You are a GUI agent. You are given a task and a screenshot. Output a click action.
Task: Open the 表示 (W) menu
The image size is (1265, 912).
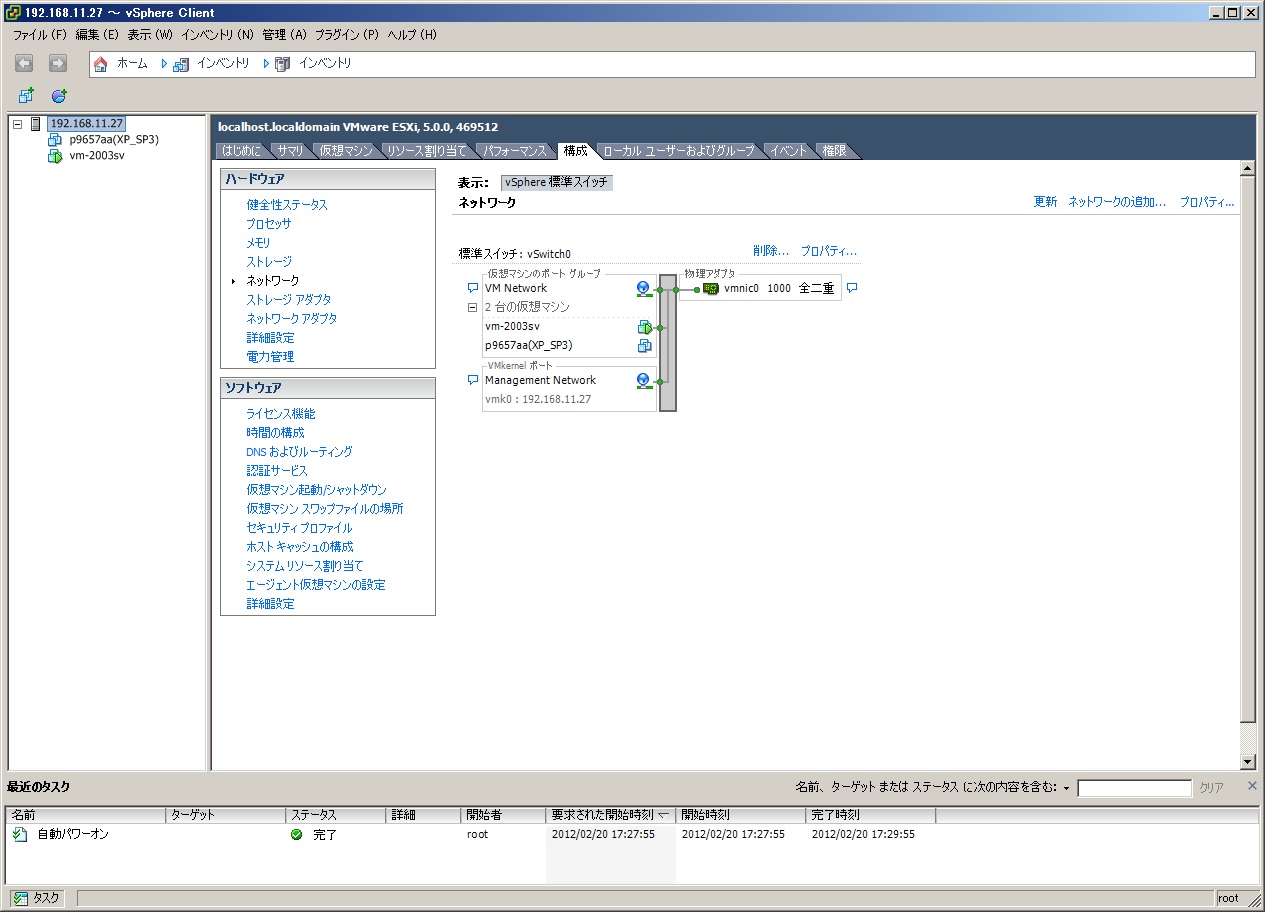click(150, 35)
